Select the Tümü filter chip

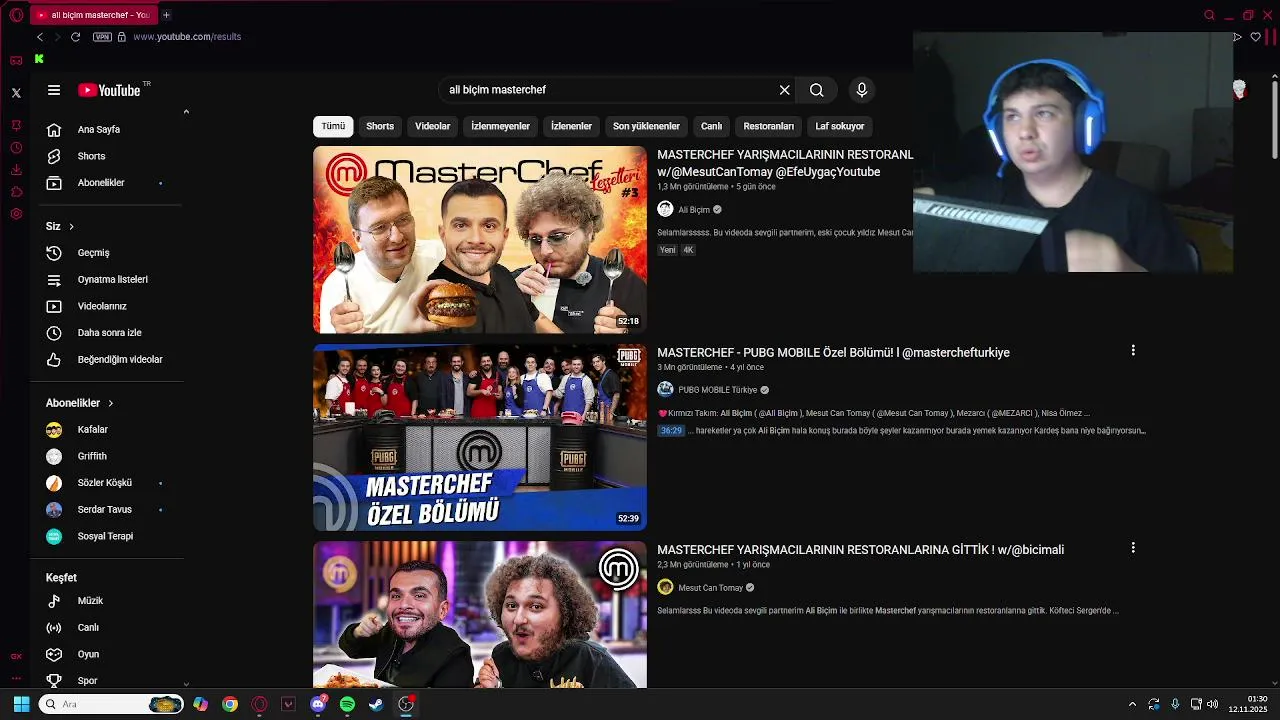click(x=333, y=126)
